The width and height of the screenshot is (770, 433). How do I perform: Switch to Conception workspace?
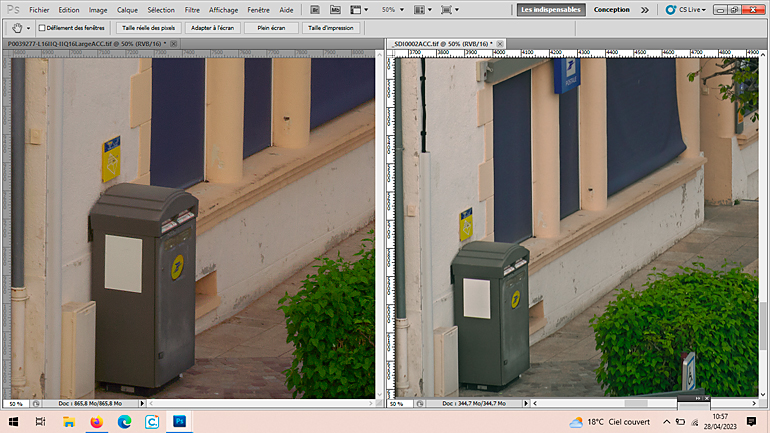[x=611, y=10]
